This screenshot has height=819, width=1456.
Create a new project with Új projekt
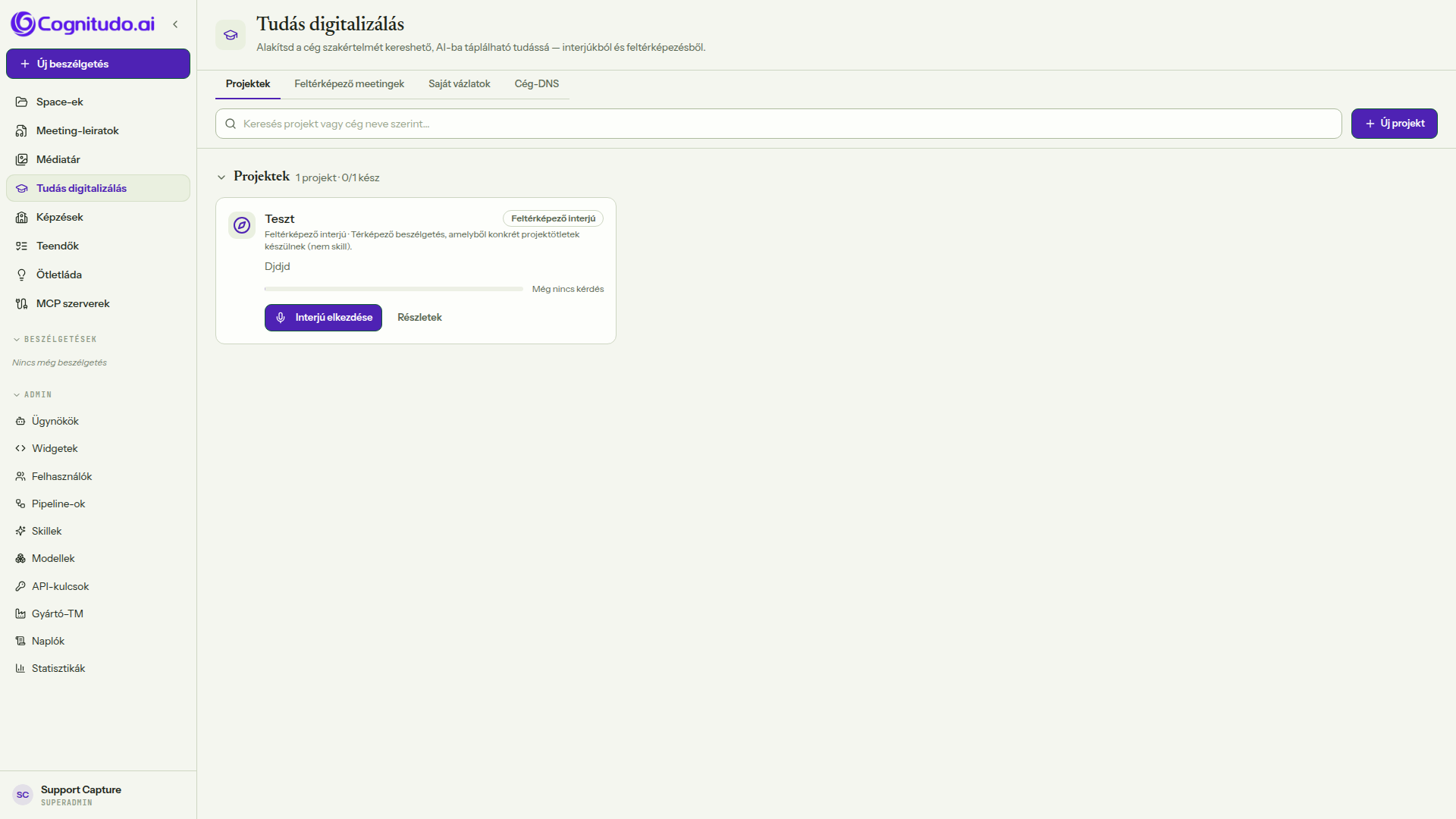1394,124
